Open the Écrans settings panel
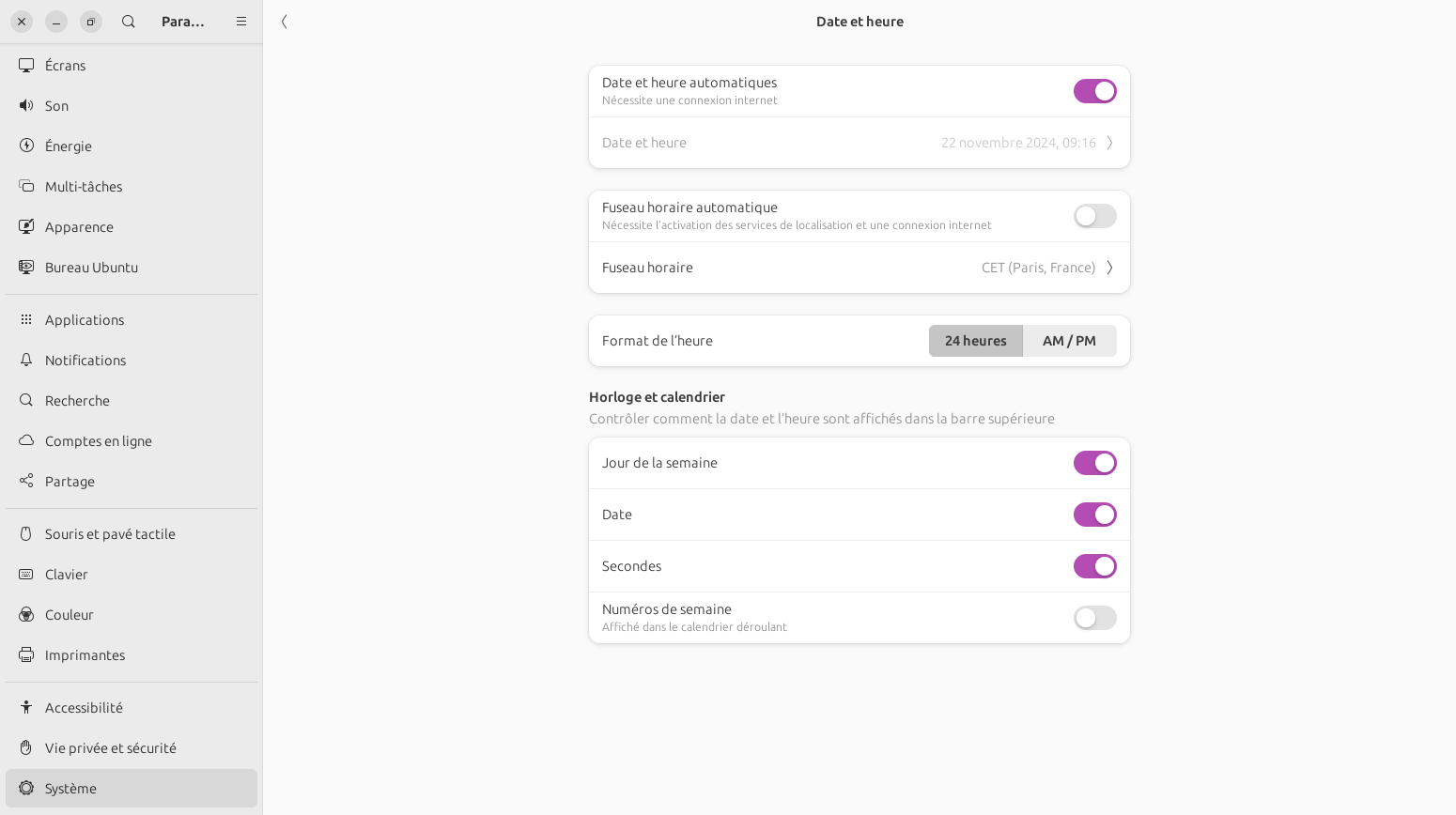Screen dimensions: 1456x815 (132, 65)
